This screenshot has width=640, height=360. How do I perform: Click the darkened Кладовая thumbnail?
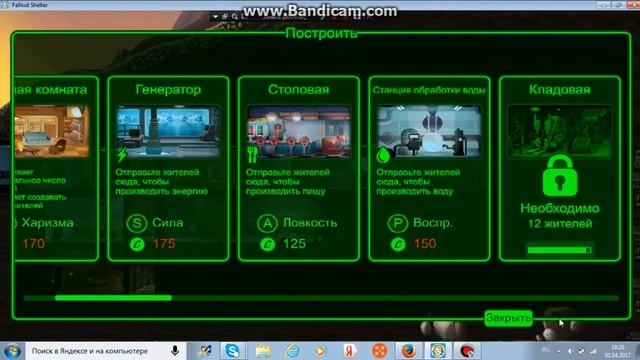[x=560, y=131]
